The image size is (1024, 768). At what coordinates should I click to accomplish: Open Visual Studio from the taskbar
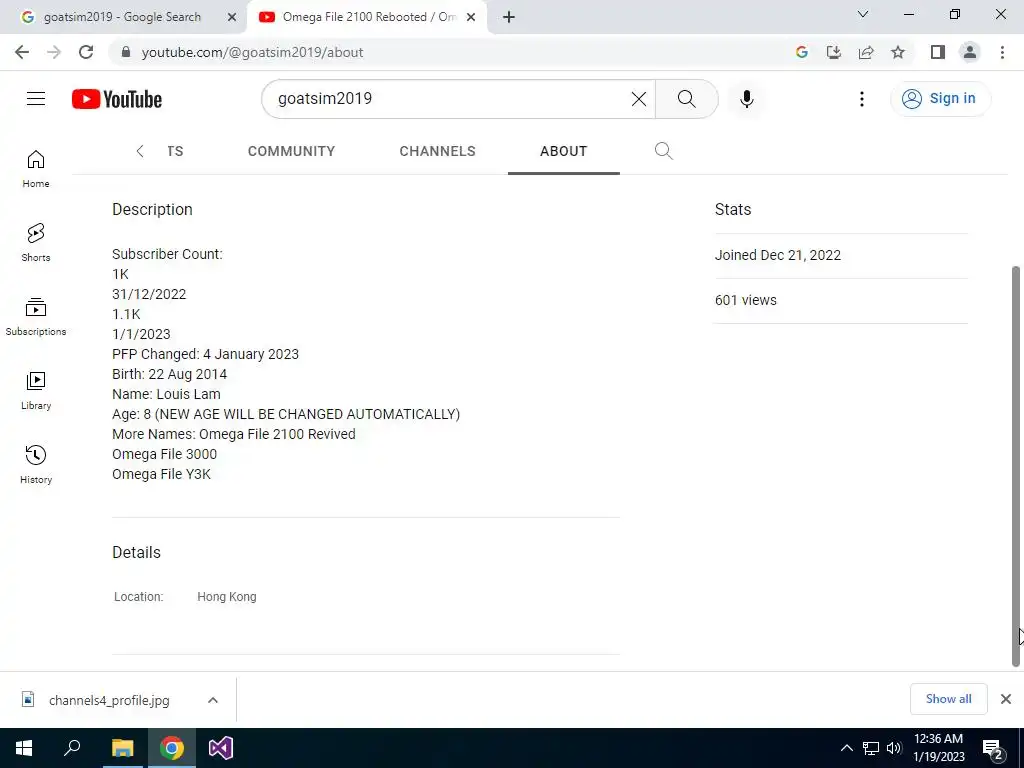click(x=221, y=748)
